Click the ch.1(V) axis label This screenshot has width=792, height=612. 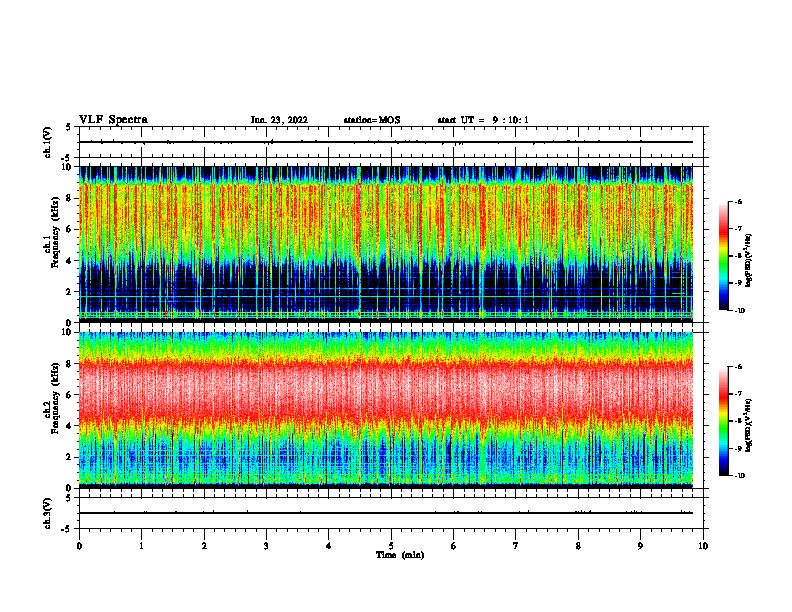tap(48, 142)
